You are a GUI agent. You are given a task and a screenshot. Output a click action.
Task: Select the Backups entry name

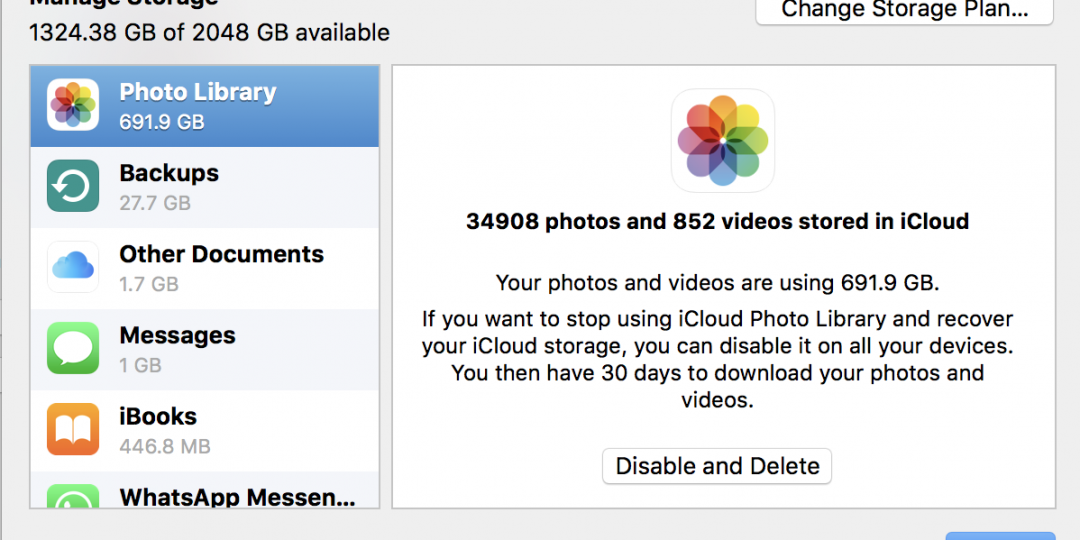coord(169,173)
